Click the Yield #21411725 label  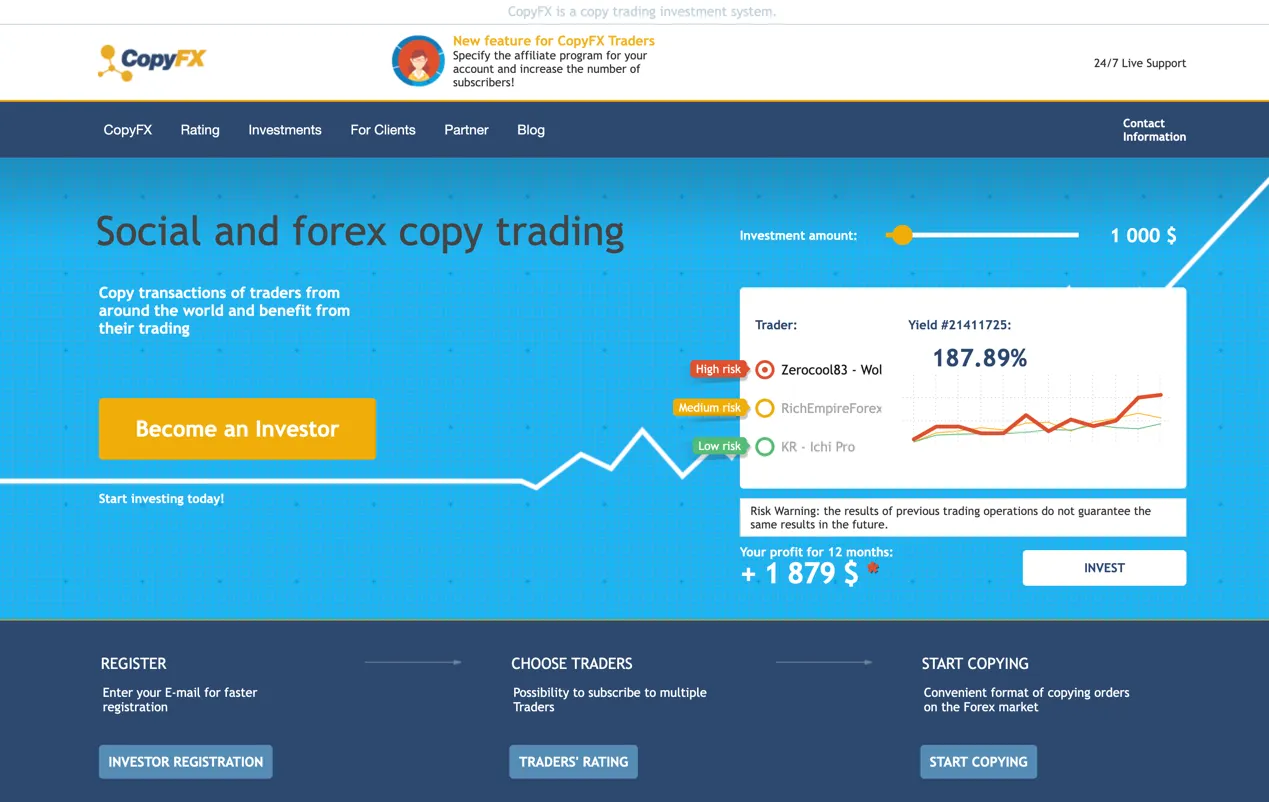click(959, 325)
